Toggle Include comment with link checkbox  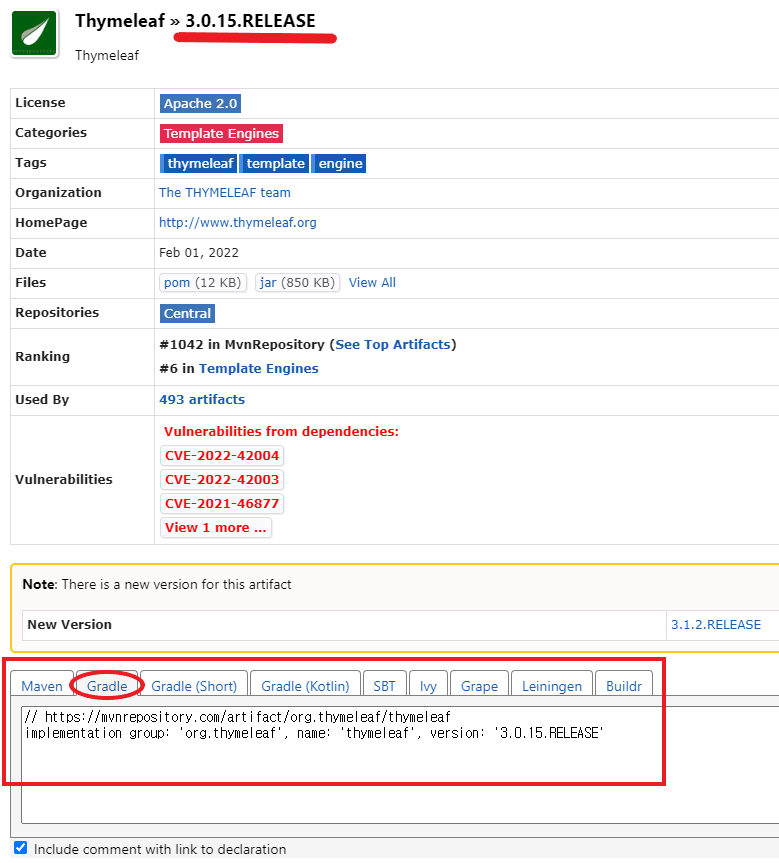click(20, 848)
